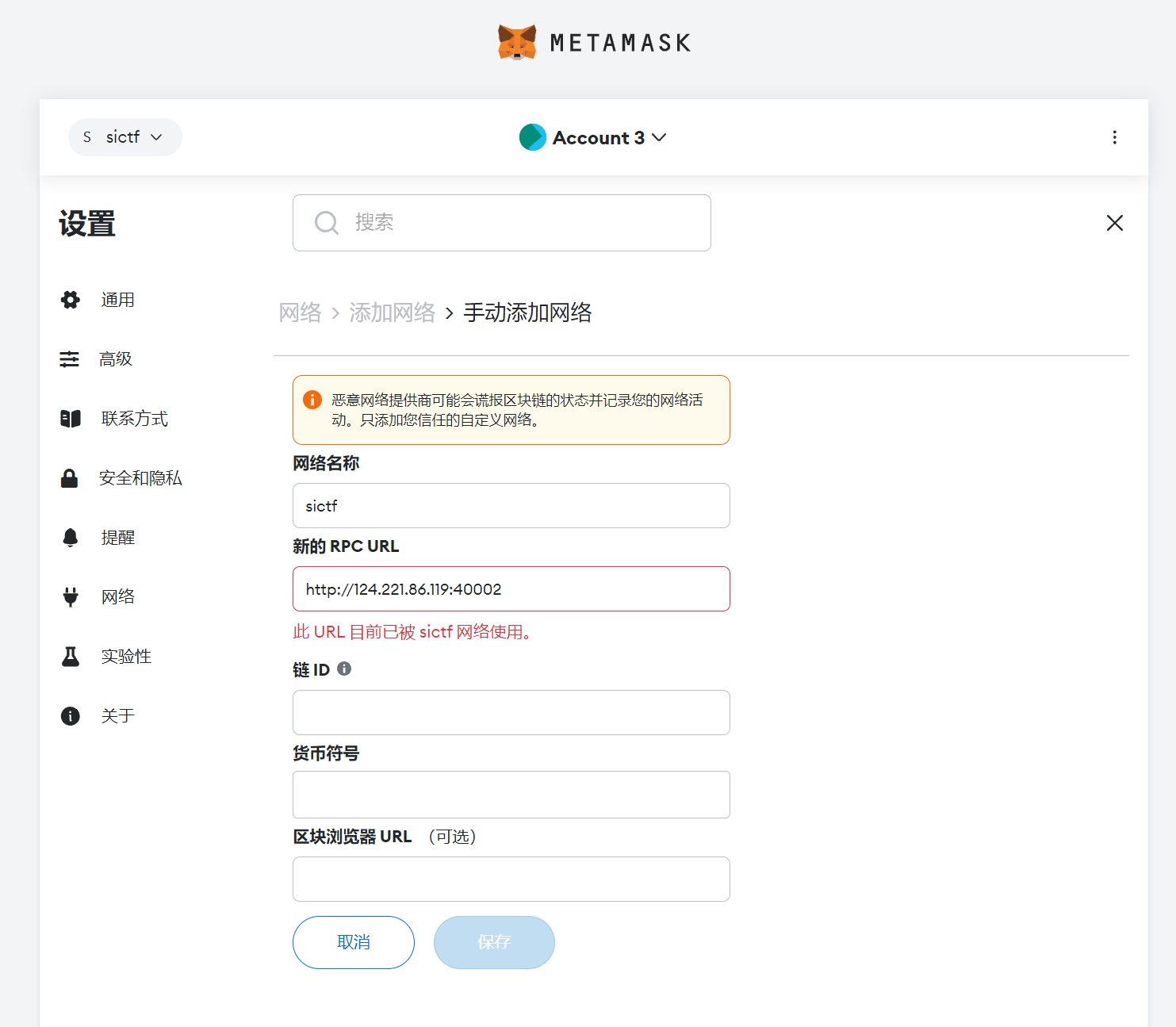Image resolution: width=1176 pixels, height=1027 pixels.
Task: Click the info icon for About
Action: pos(71,716)
